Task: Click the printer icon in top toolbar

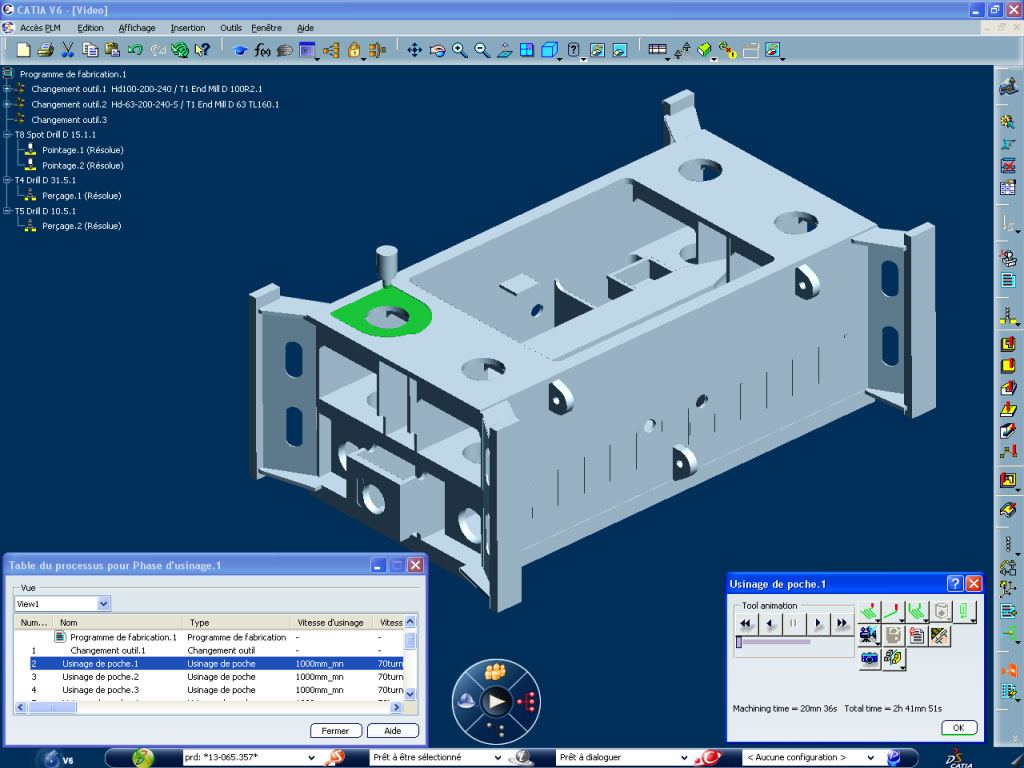Action: coord(45,49)
